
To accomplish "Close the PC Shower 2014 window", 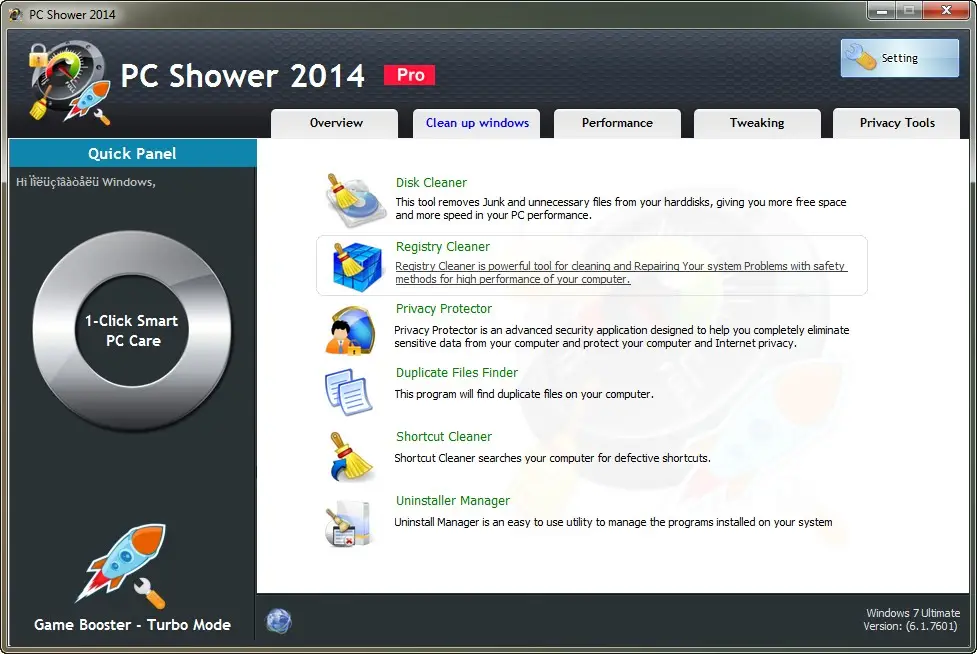I will (x=946, y=10).
